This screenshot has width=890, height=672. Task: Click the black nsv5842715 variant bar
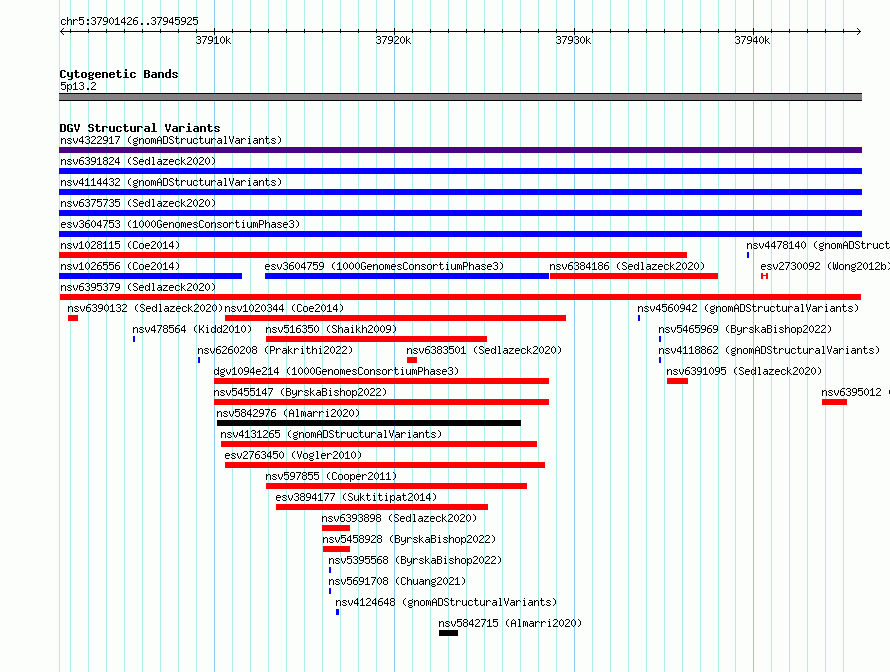click(448, 633)
